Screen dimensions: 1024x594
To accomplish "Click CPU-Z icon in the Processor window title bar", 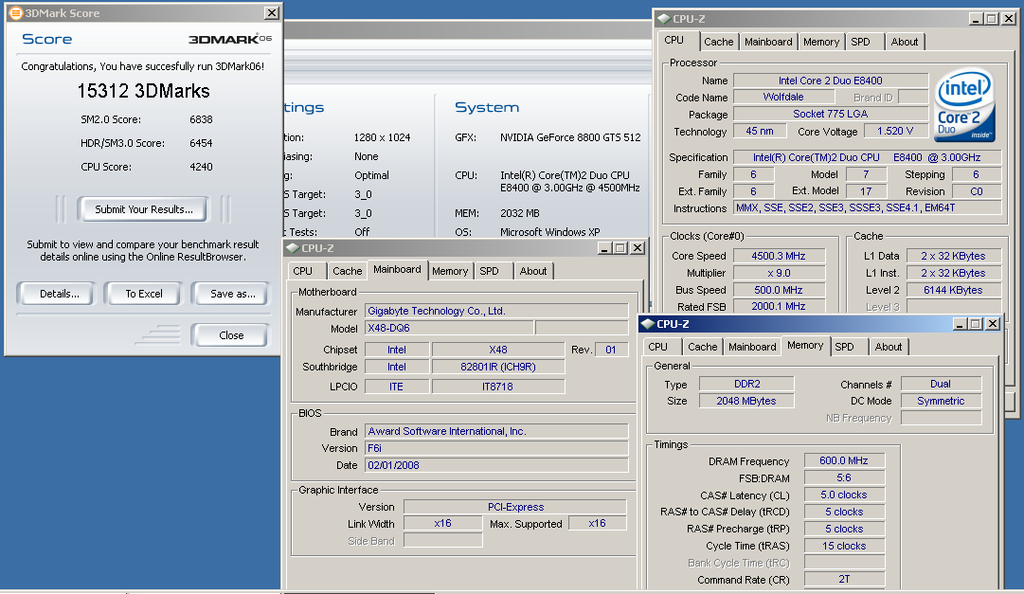I will click(662, 19).
